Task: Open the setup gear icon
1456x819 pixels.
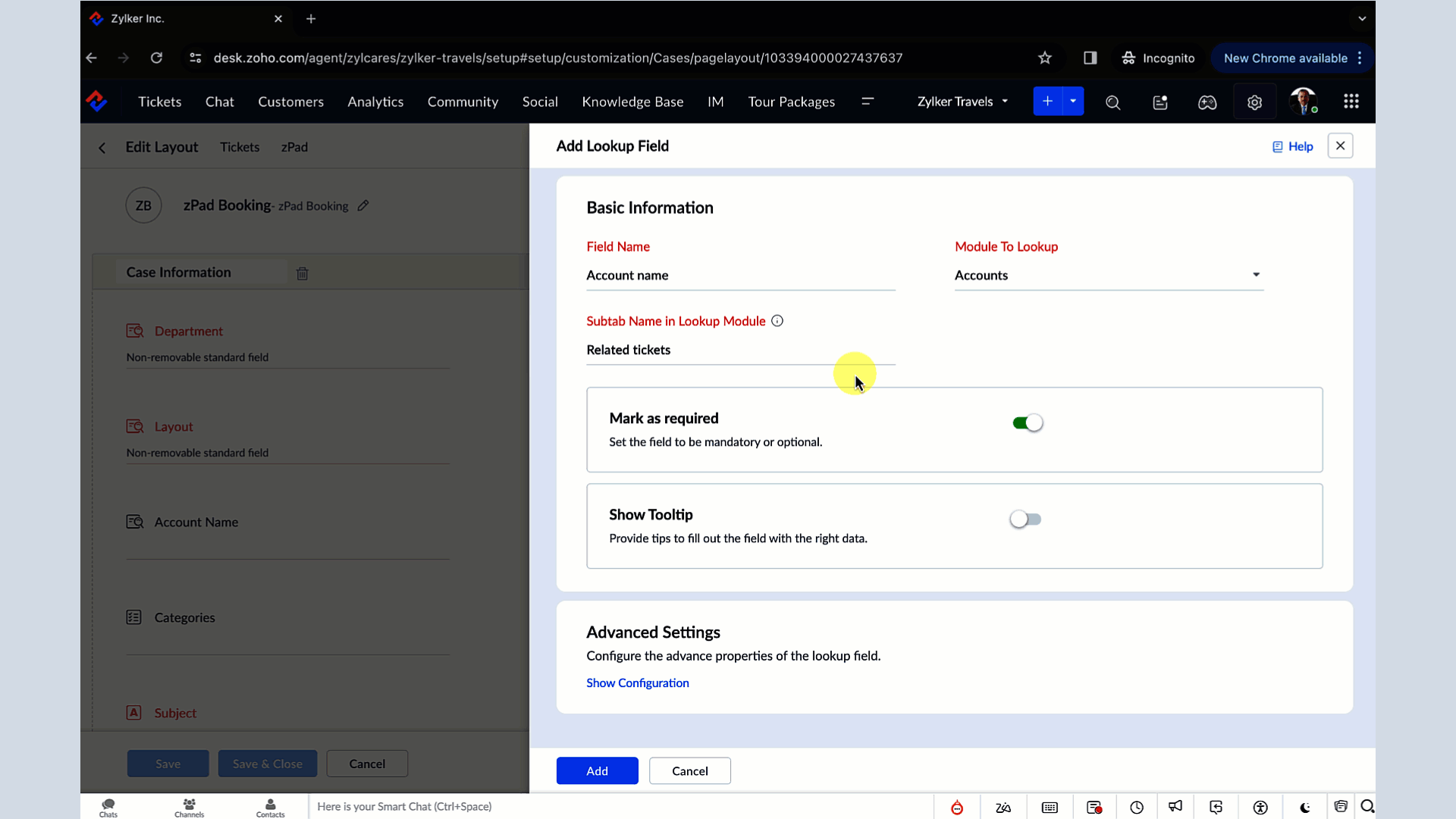Action: click(1254, 102)
